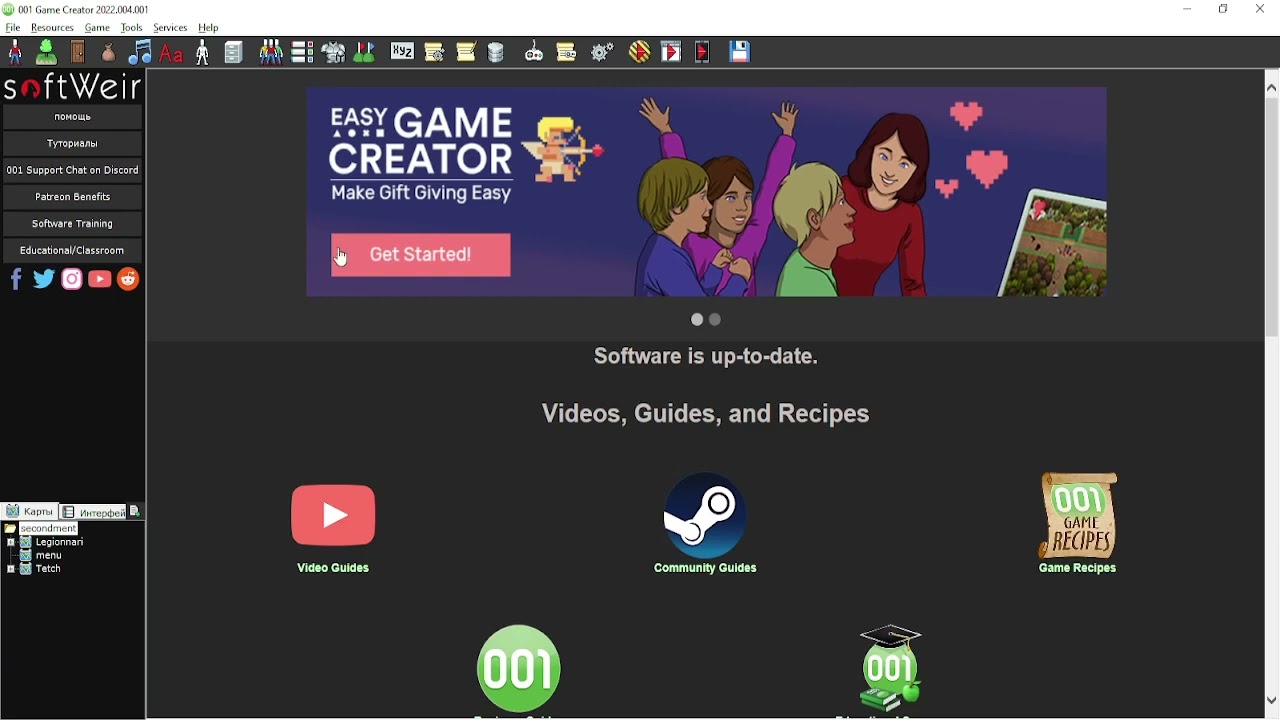Click the scrollbar down arrow on welcome page
The width and height of the screenshot is (1280, 720).
[x=1272, y=701]
